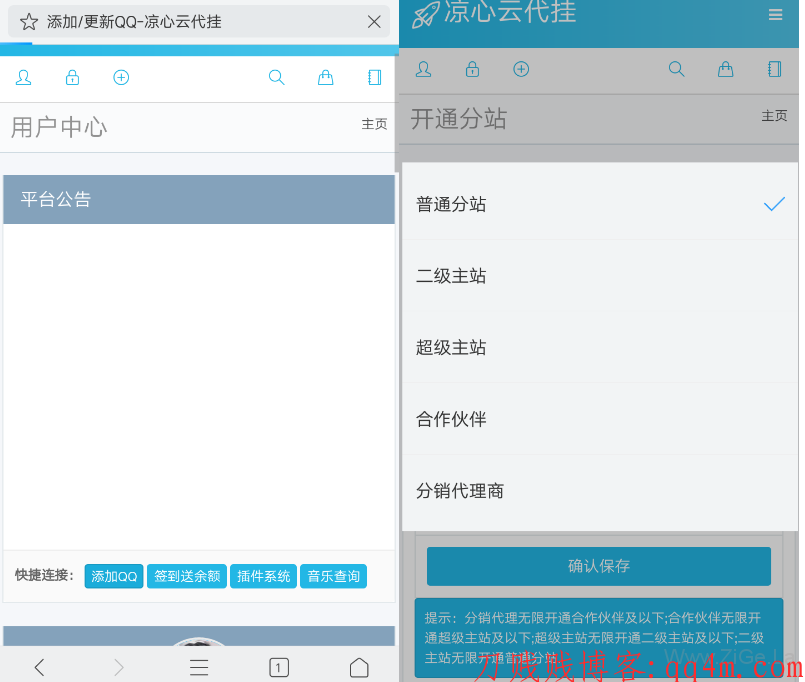Viewport: 805px width, 682px height.
Task: Click the lock icon in left toolbar
Action: pyautogui.click(x=72, y=78)
